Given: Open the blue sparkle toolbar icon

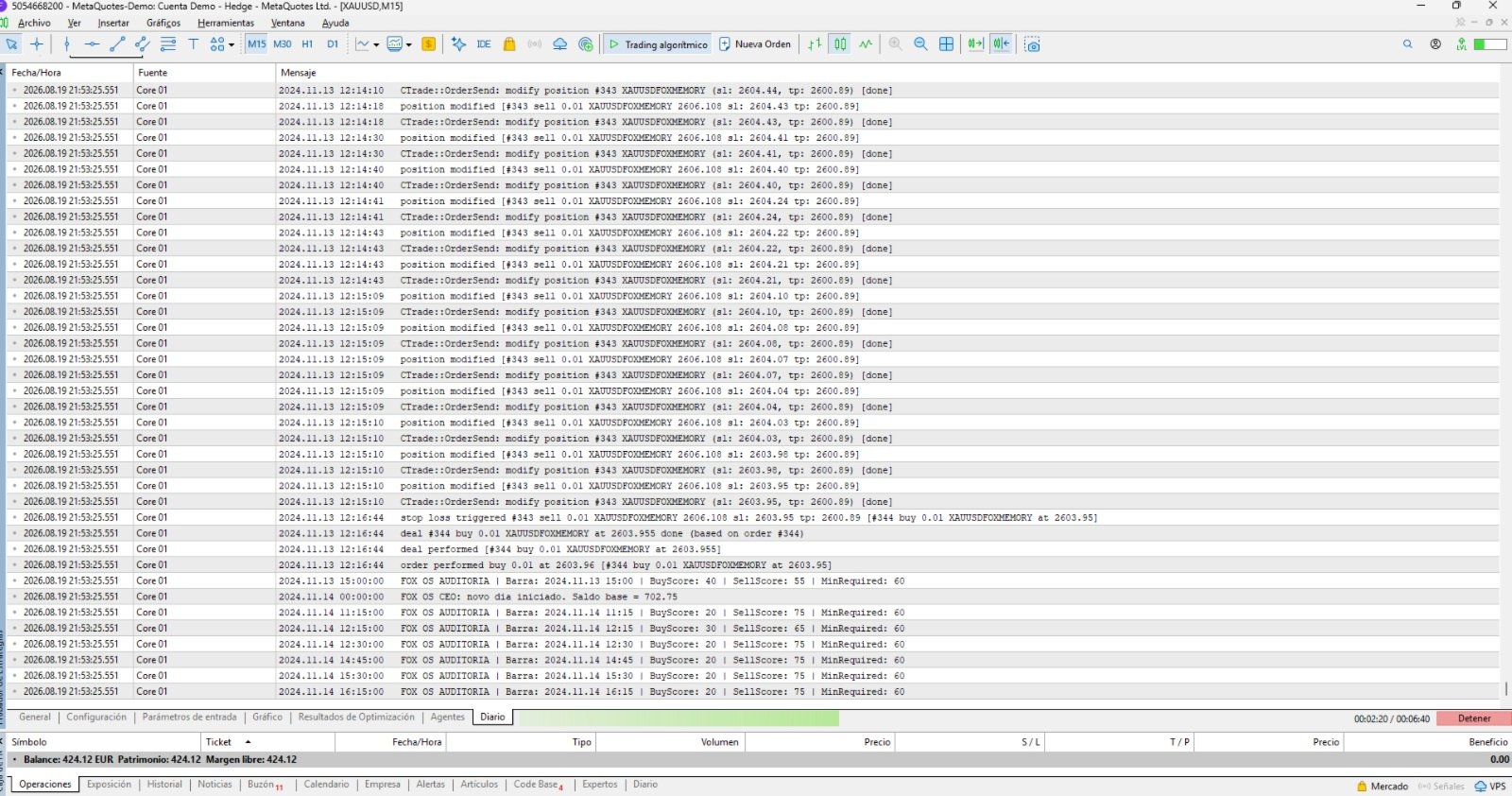Looking at the screenshot, I should point(458,43).
